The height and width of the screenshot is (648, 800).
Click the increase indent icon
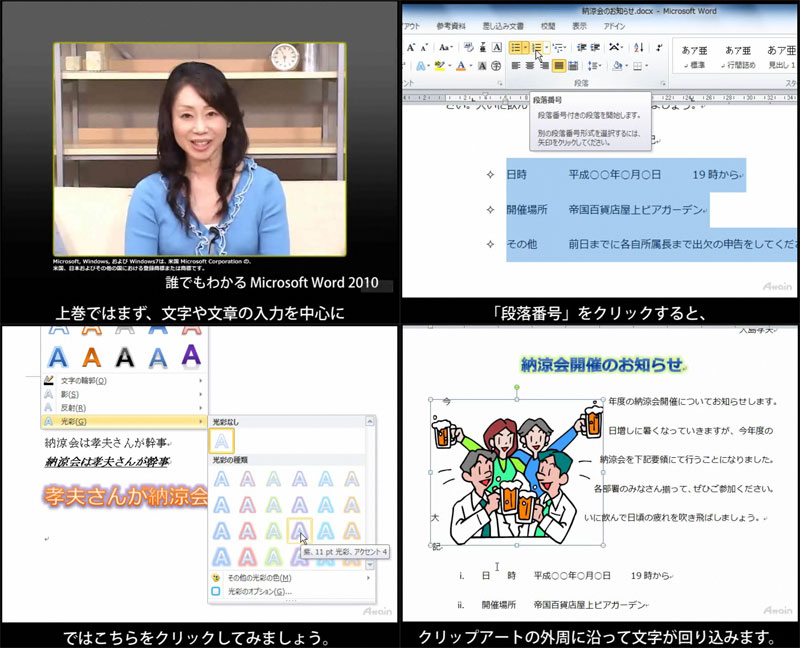coord(595,47)
